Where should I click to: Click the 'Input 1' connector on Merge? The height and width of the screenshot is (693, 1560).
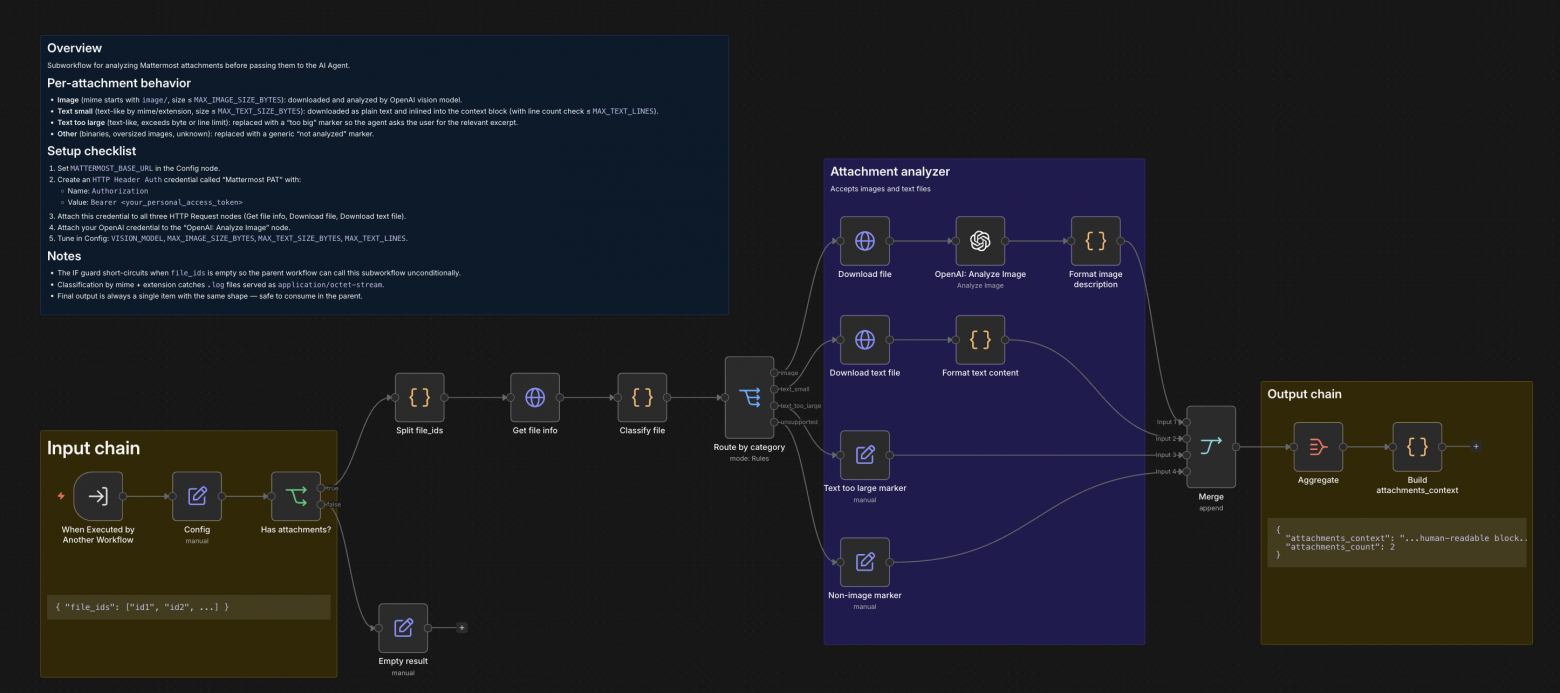(x=1186, y=422)
